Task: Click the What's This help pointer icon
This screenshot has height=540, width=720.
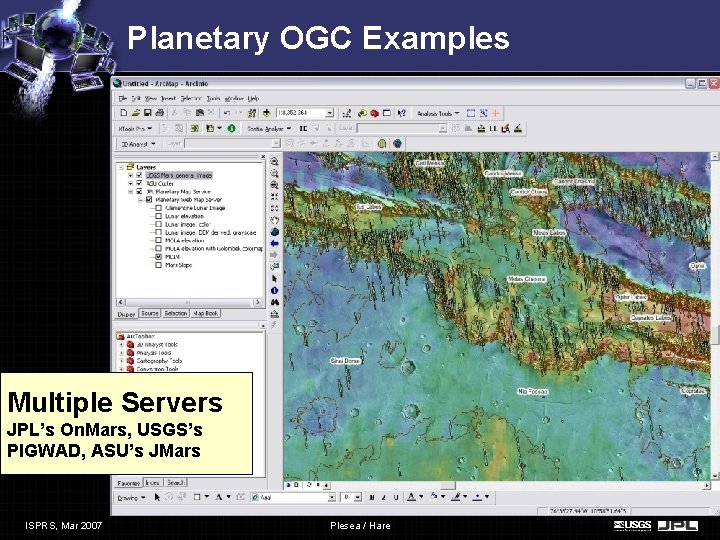Action: pos(402,113)
